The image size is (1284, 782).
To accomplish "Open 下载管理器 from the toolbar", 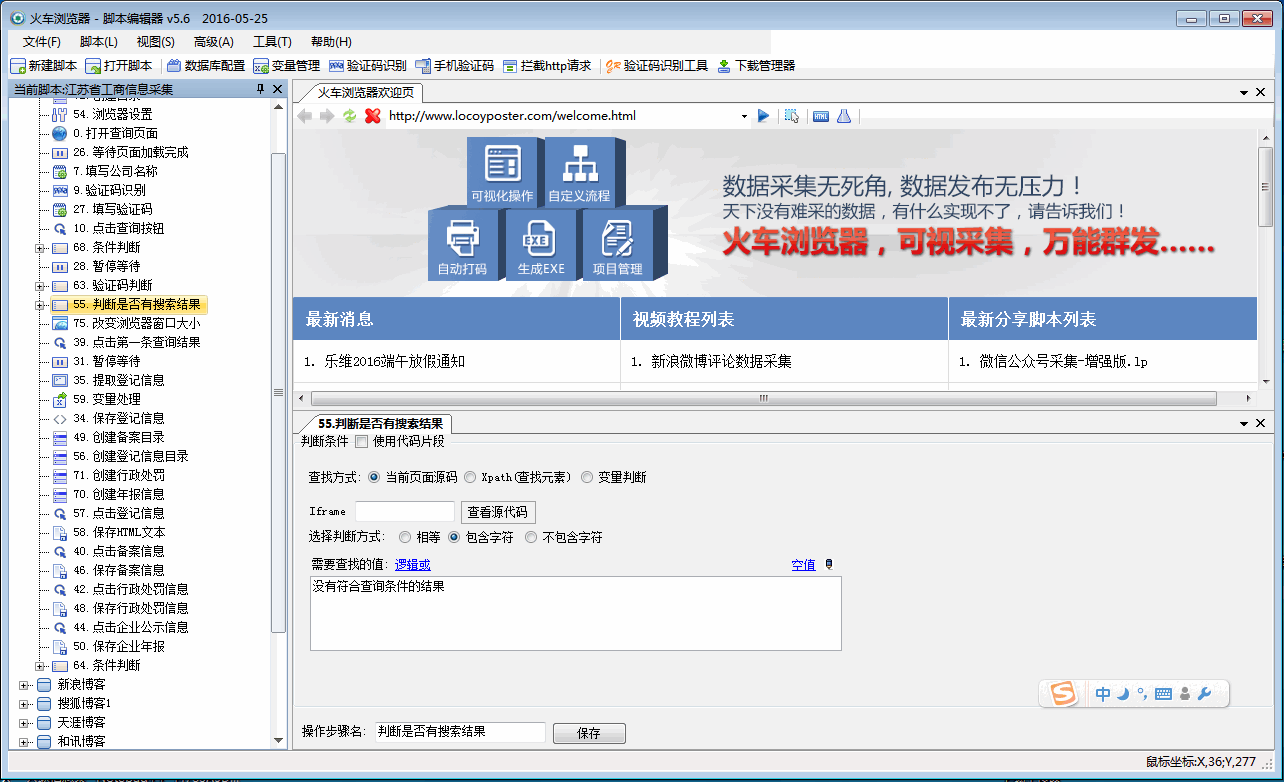I will click(x=756, y=66).
